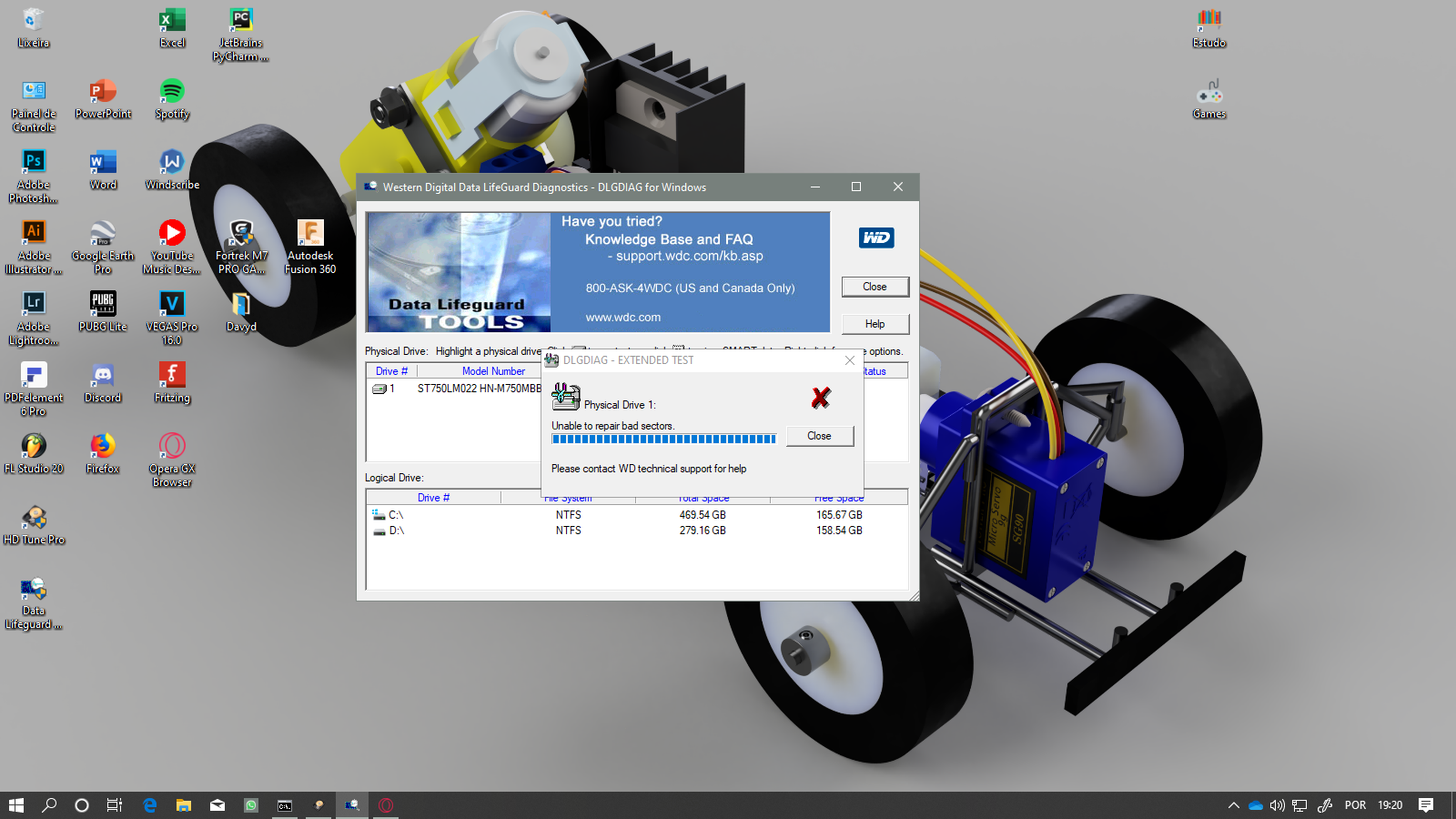This screenshot has width=1456, height=819.
Task: Open Adobe Illustrator desktop icon
Action: coord(34,248)
